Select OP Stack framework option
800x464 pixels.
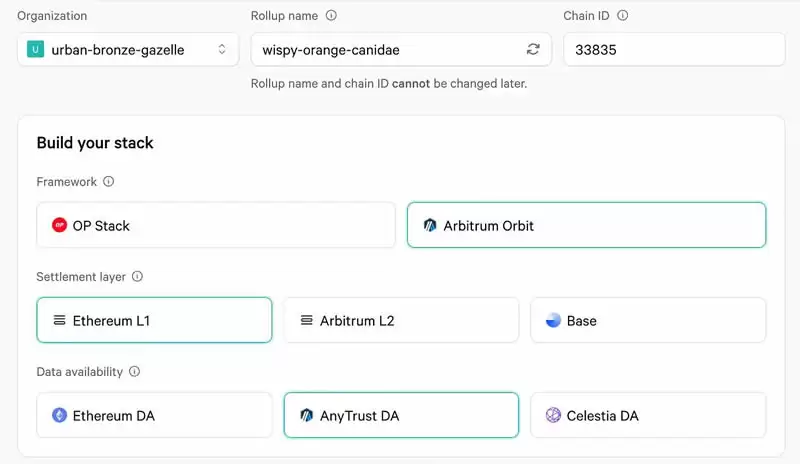[x=216, y=225]
